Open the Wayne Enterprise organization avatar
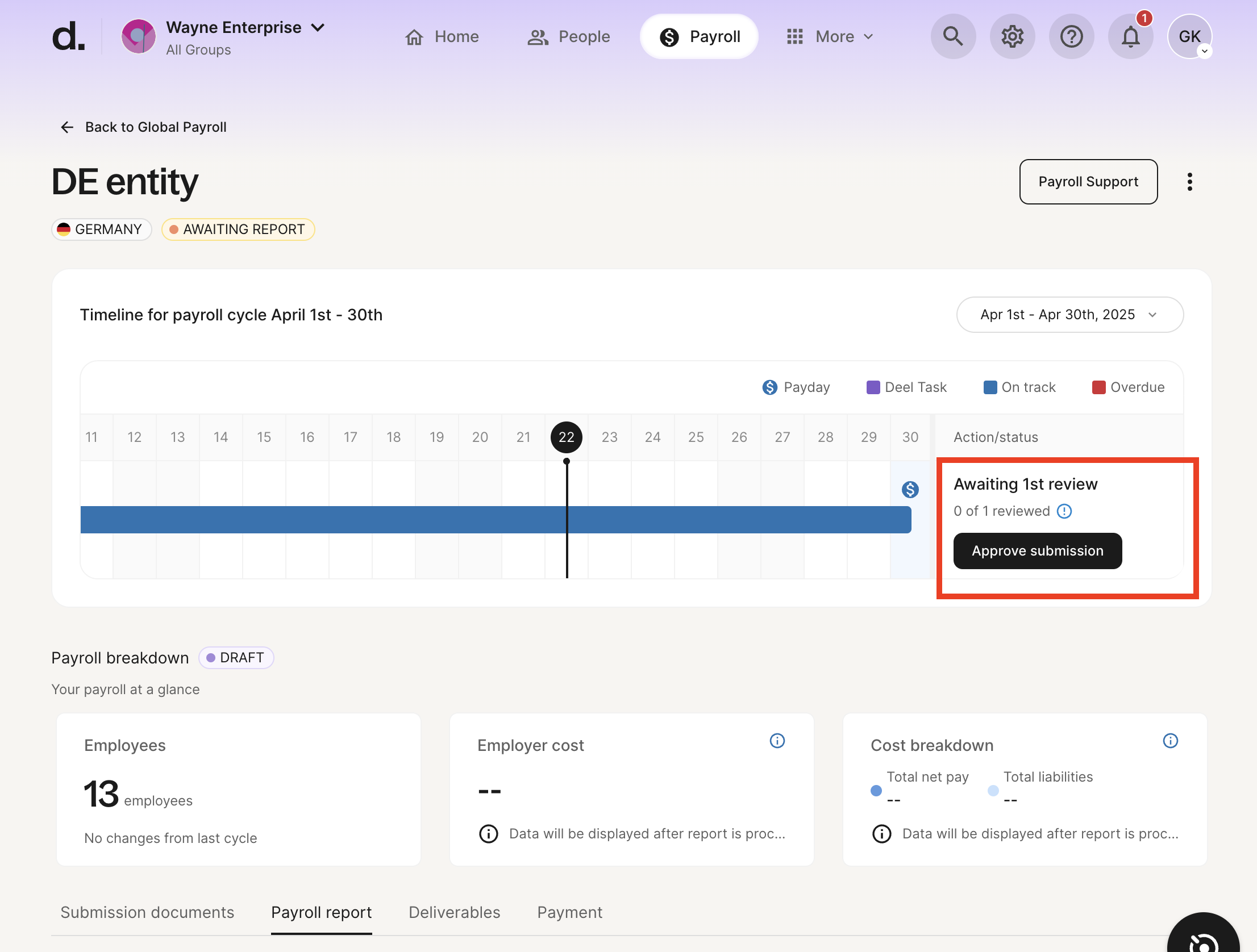The height and width of the screenshot is (952, 1257). [x=138, y=36]
